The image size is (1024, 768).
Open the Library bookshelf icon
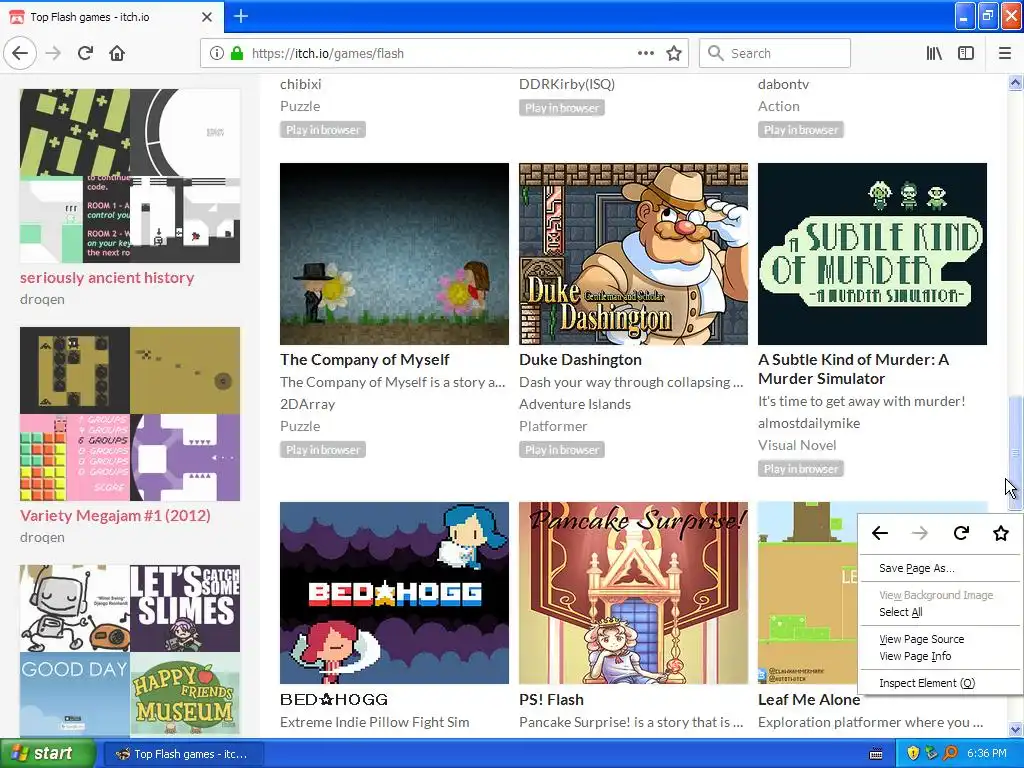tap(934, 53)
